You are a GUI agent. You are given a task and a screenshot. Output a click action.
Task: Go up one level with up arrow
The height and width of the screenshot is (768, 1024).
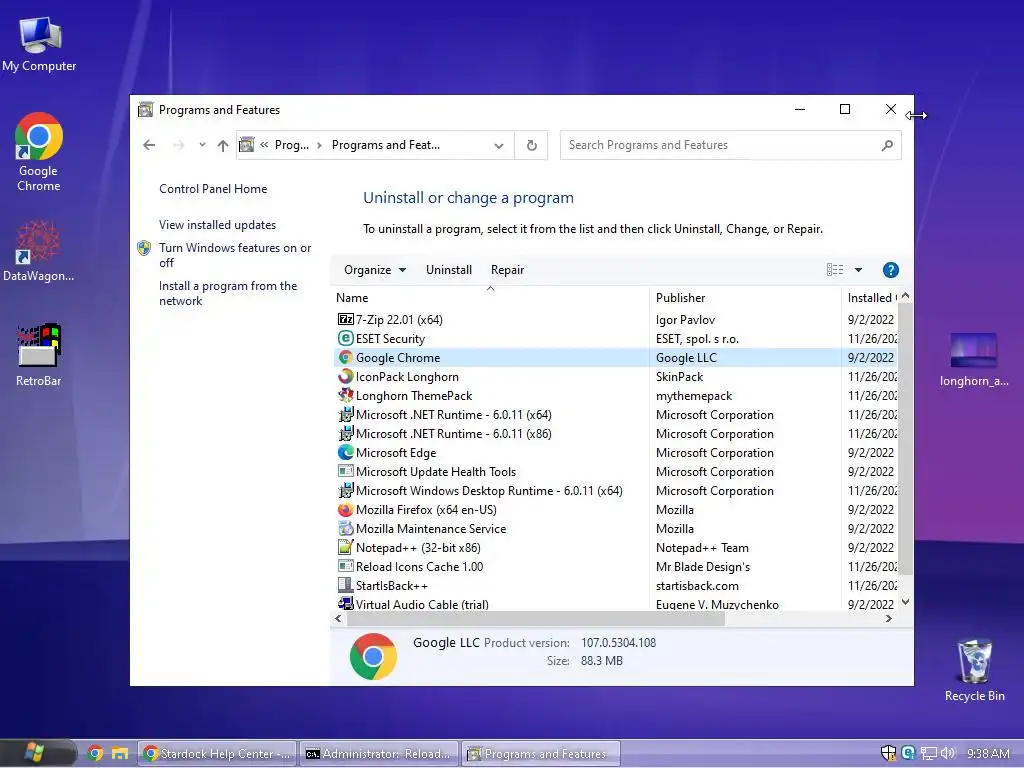223,145
